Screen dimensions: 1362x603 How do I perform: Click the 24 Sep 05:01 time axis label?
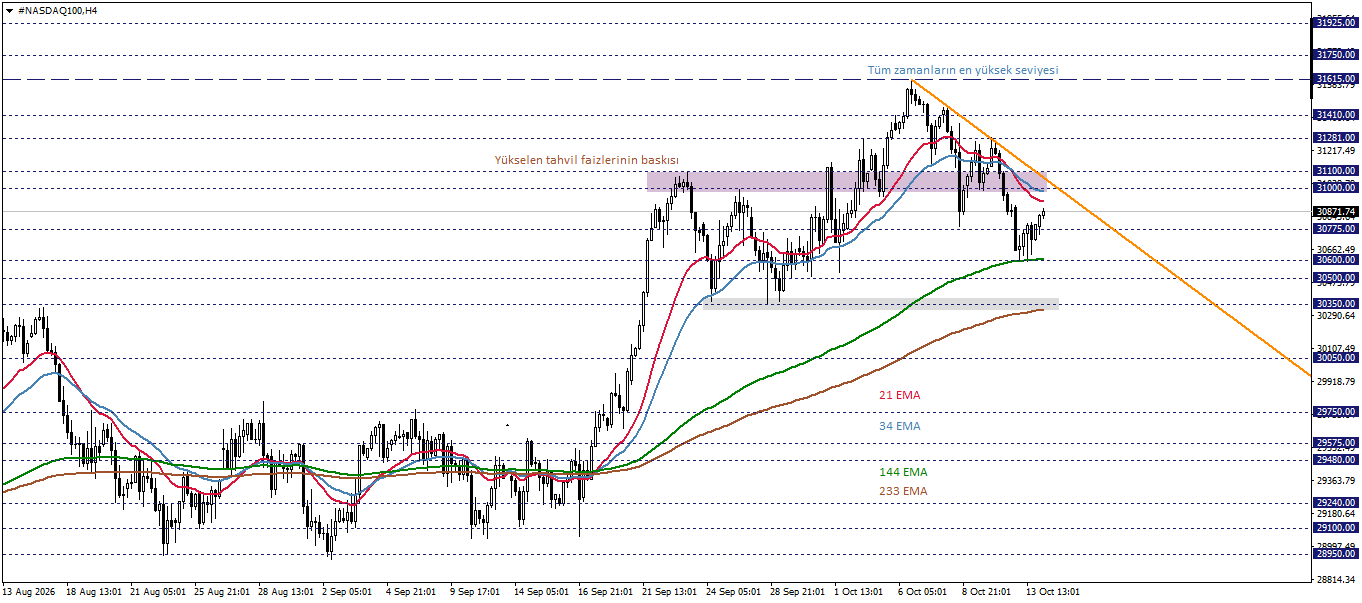733,592
